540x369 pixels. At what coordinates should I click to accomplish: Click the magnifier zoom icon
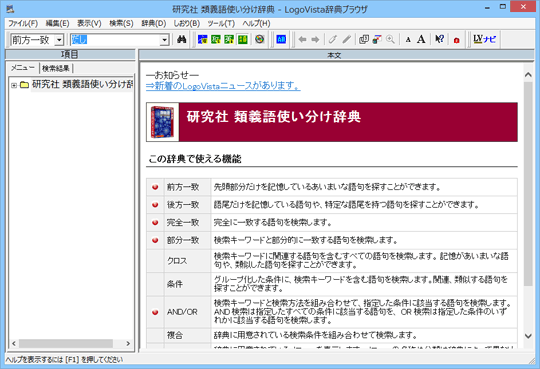pyautogui.click(x=390, y=40)
